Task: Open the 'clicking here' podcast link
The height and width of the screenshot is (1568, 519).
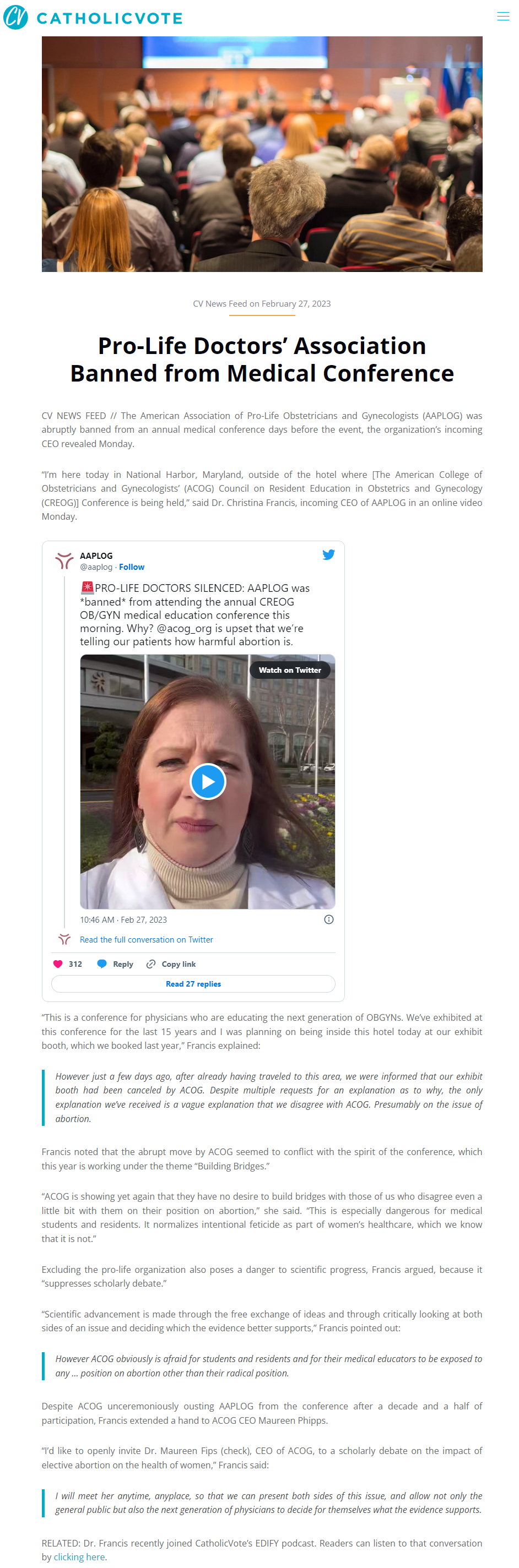Action: (79, 1556)
